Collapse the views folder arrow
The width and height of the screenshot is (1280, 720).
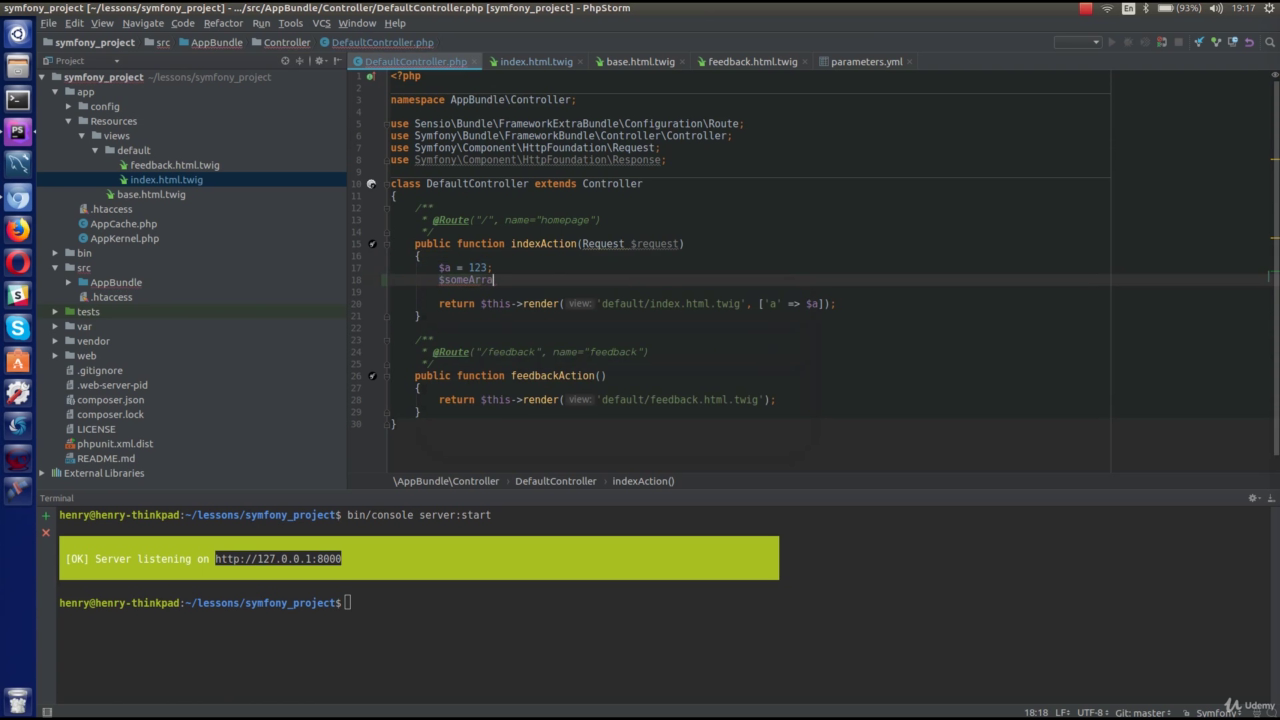82,136
